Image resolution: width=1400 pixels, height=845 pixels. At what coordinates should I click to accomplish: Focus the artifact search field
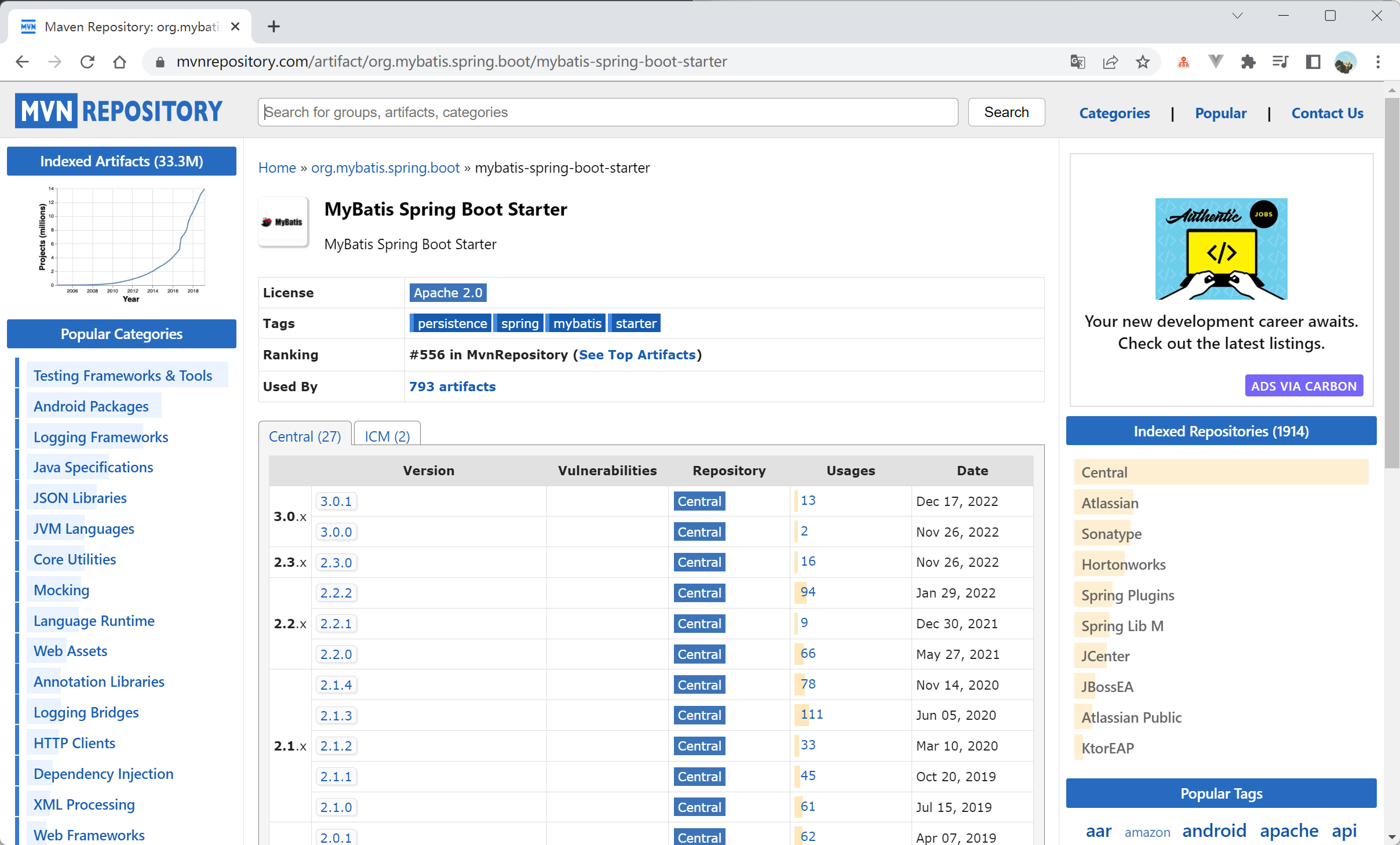point(607,112)
